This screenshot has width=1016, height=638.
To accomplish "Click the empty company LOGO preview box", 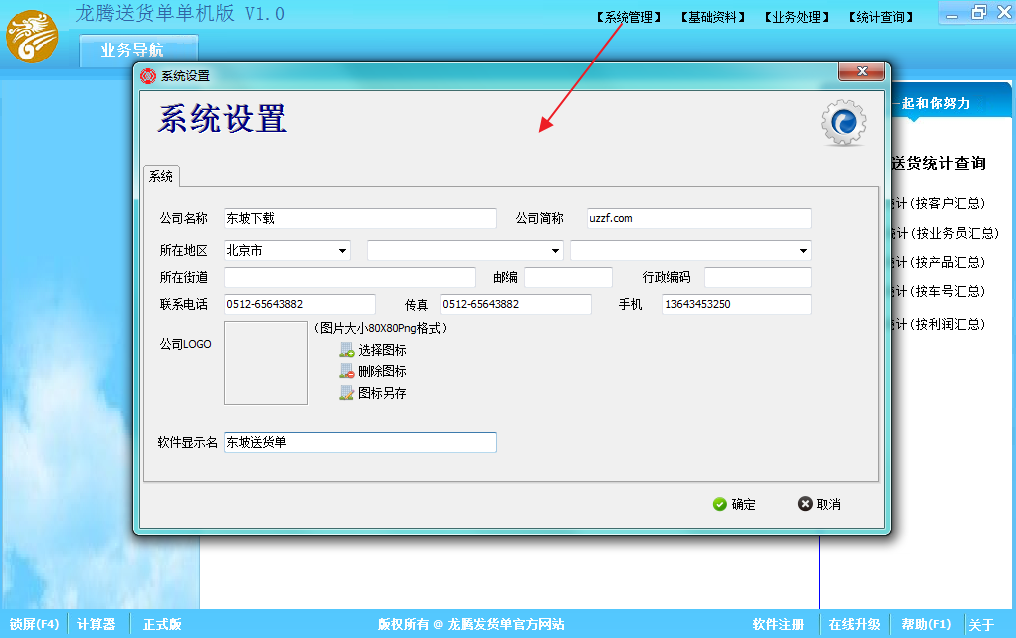I will tap(266, 363).
